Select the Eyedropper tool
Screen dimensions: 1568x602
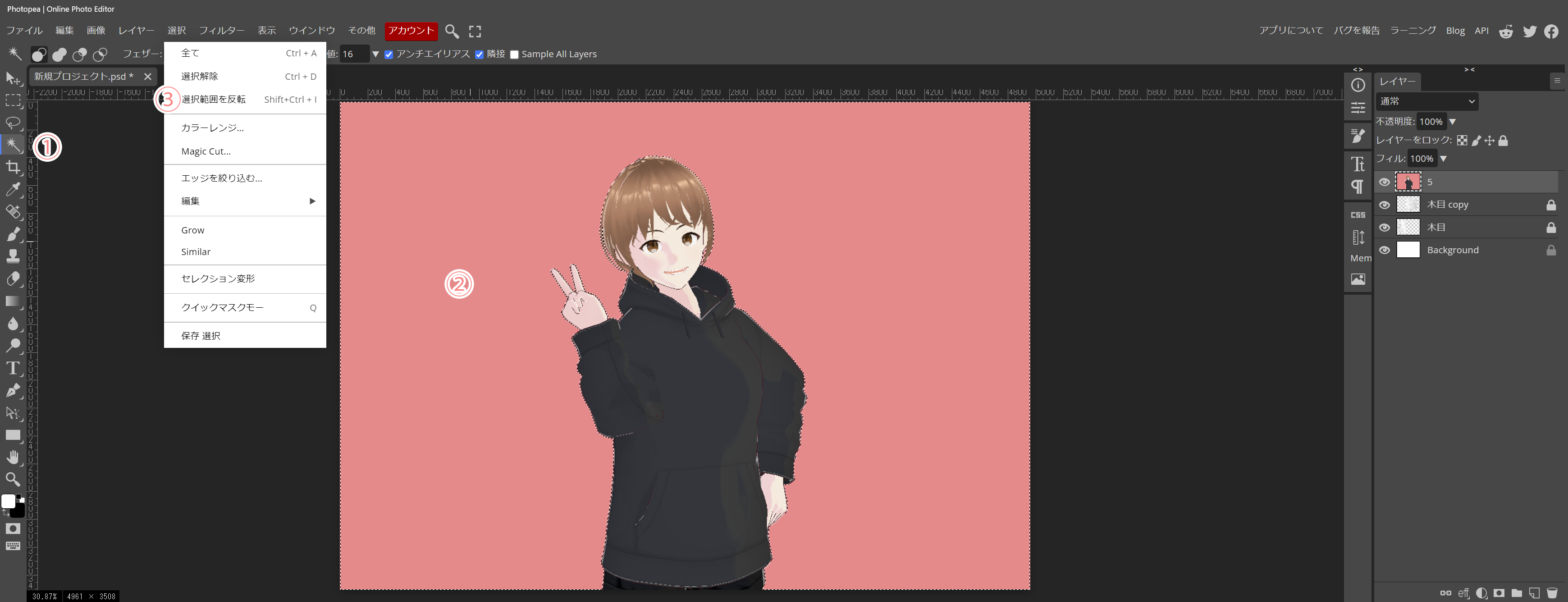13,189
